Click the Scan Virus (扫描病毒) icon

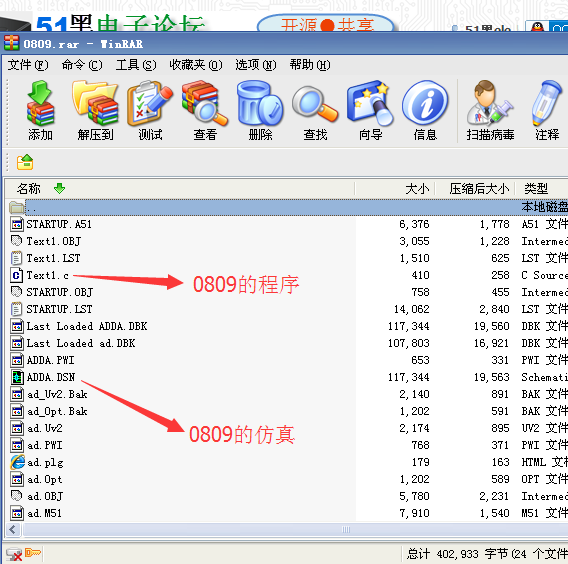point(490,103)
